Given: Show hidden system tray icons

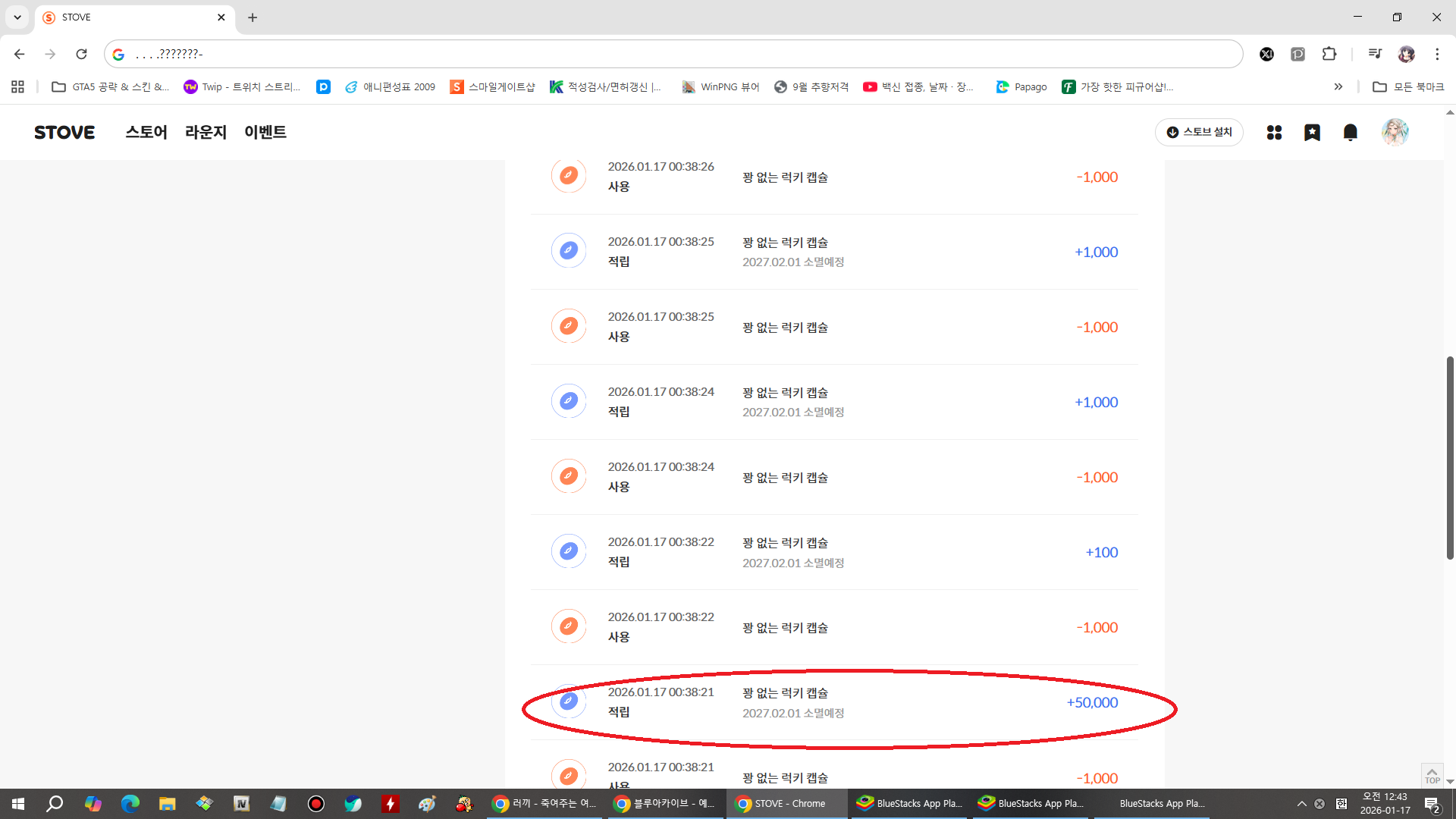Looking at the screenshot, I should pos(1301,804).
